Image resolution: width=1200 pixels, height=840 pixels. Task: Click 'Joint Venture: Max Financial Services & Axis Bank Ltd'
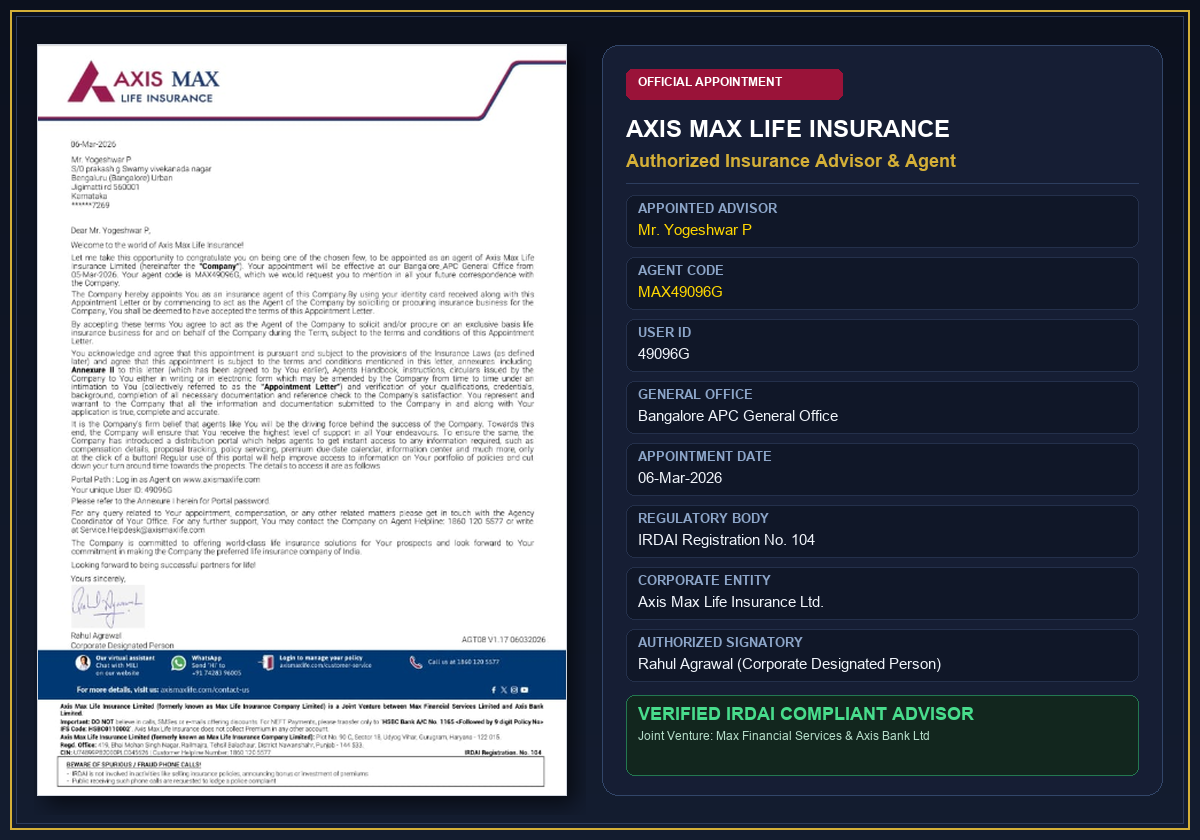(x=784, y=736)
